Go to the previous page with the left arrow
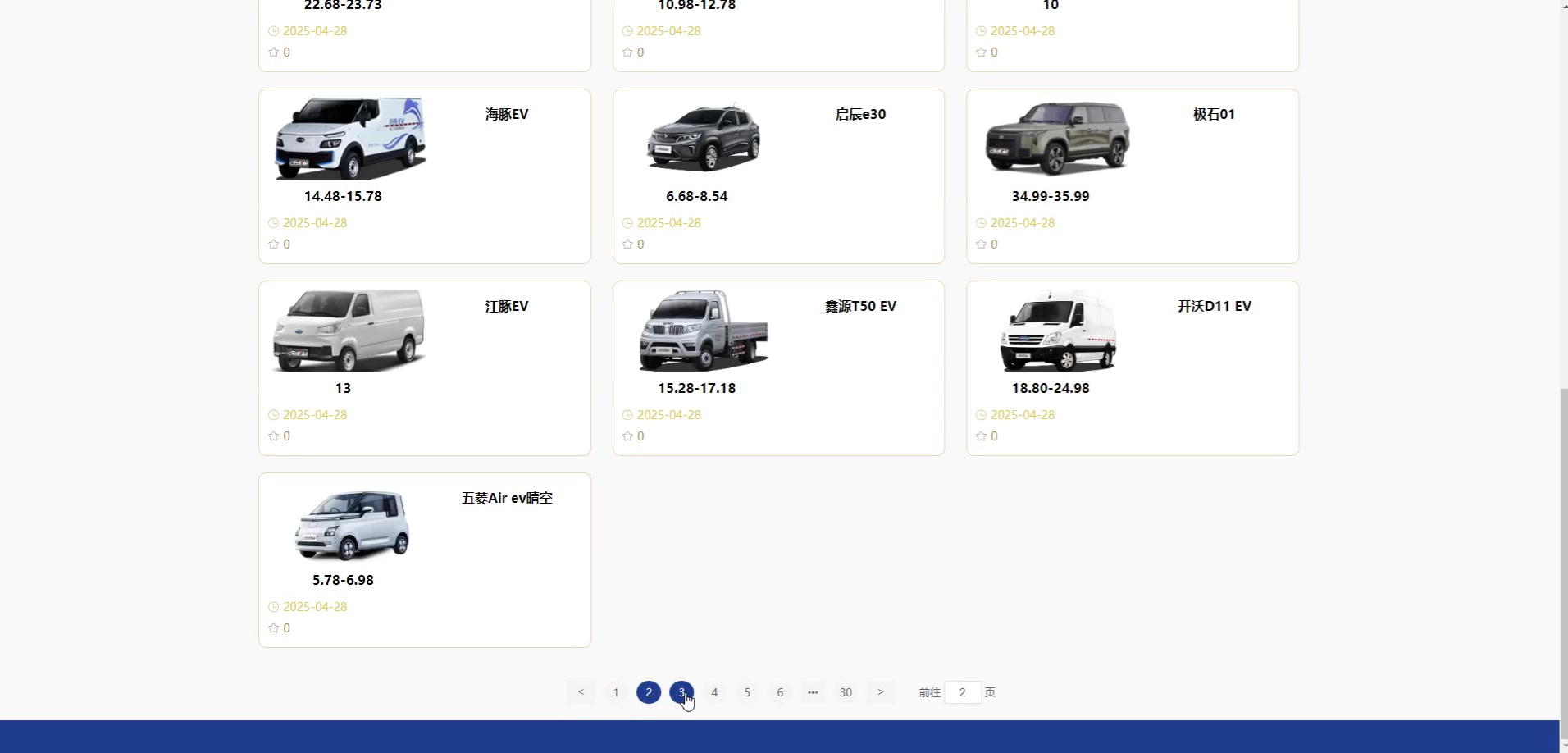 click(581, 692)
